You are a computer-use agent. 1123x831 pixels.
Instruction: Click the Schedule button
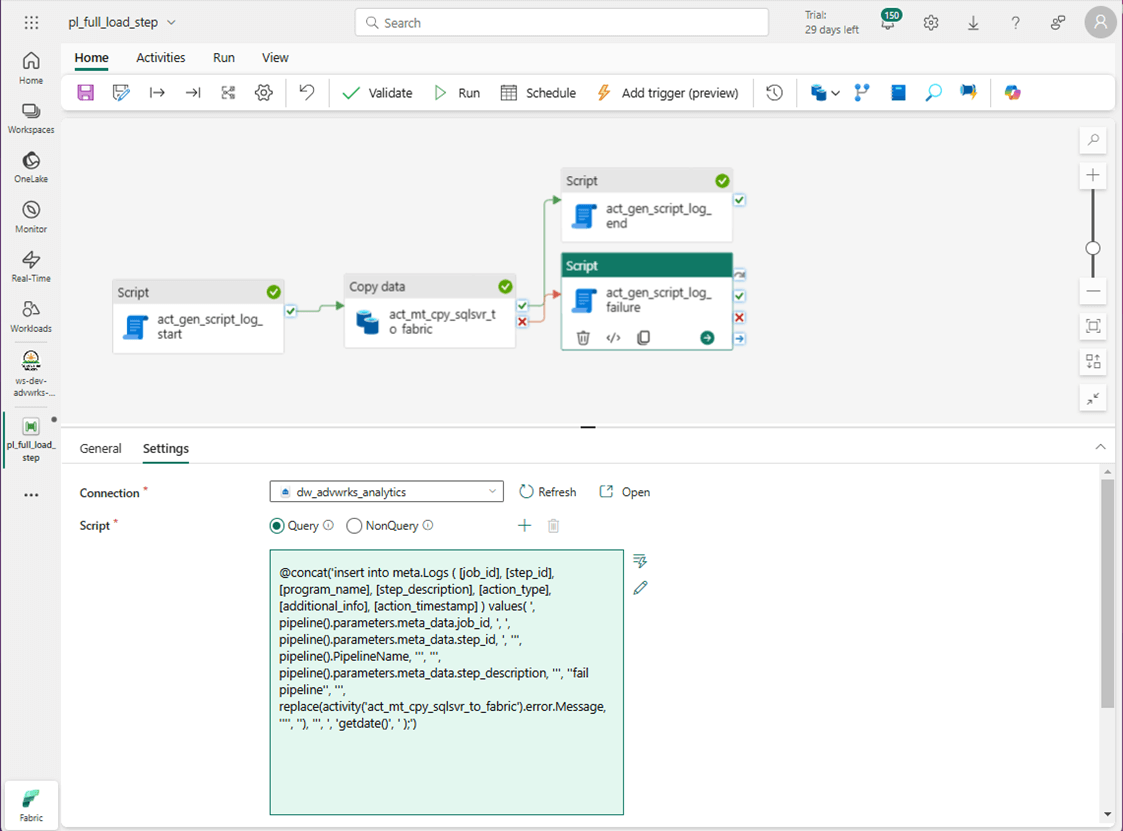538,92
